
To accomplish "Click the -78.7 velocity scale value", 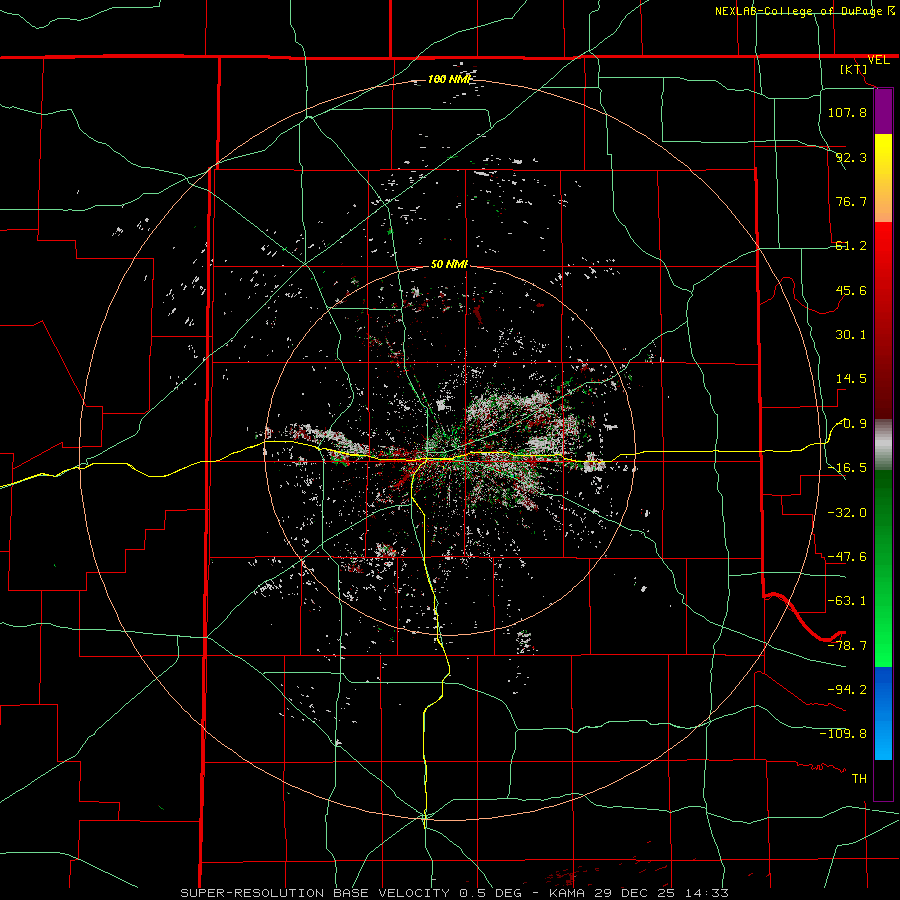I will (x=847, y=646).
